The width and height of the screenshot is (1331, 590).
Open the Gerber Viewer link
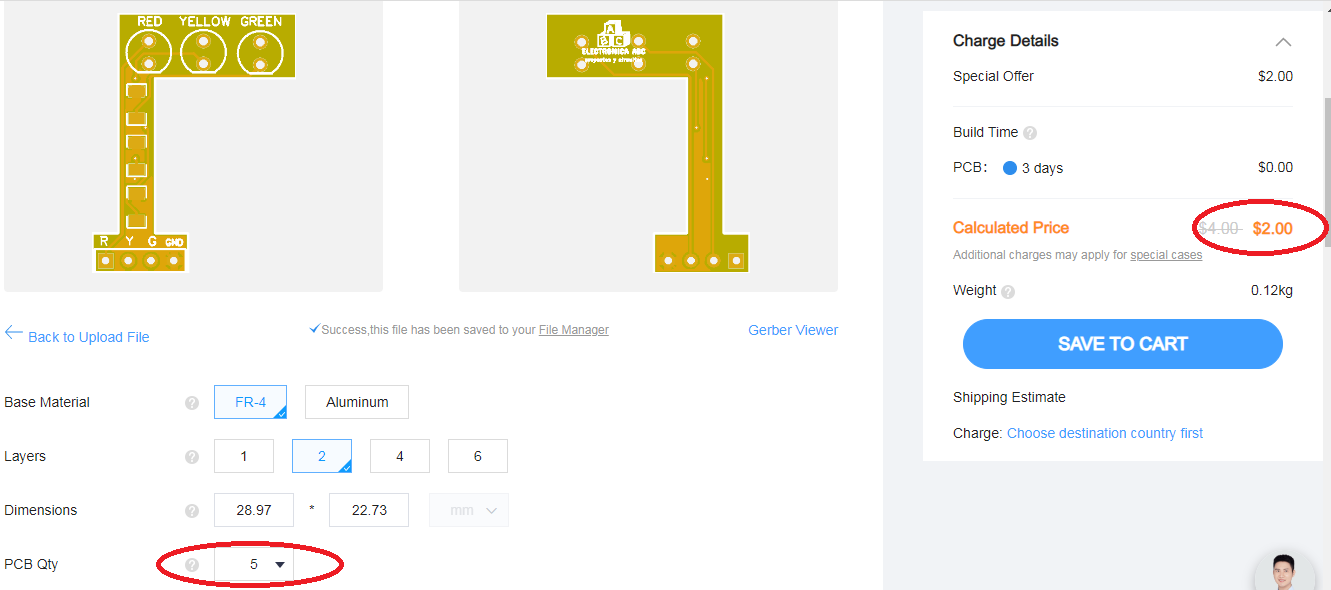(793, 330)
